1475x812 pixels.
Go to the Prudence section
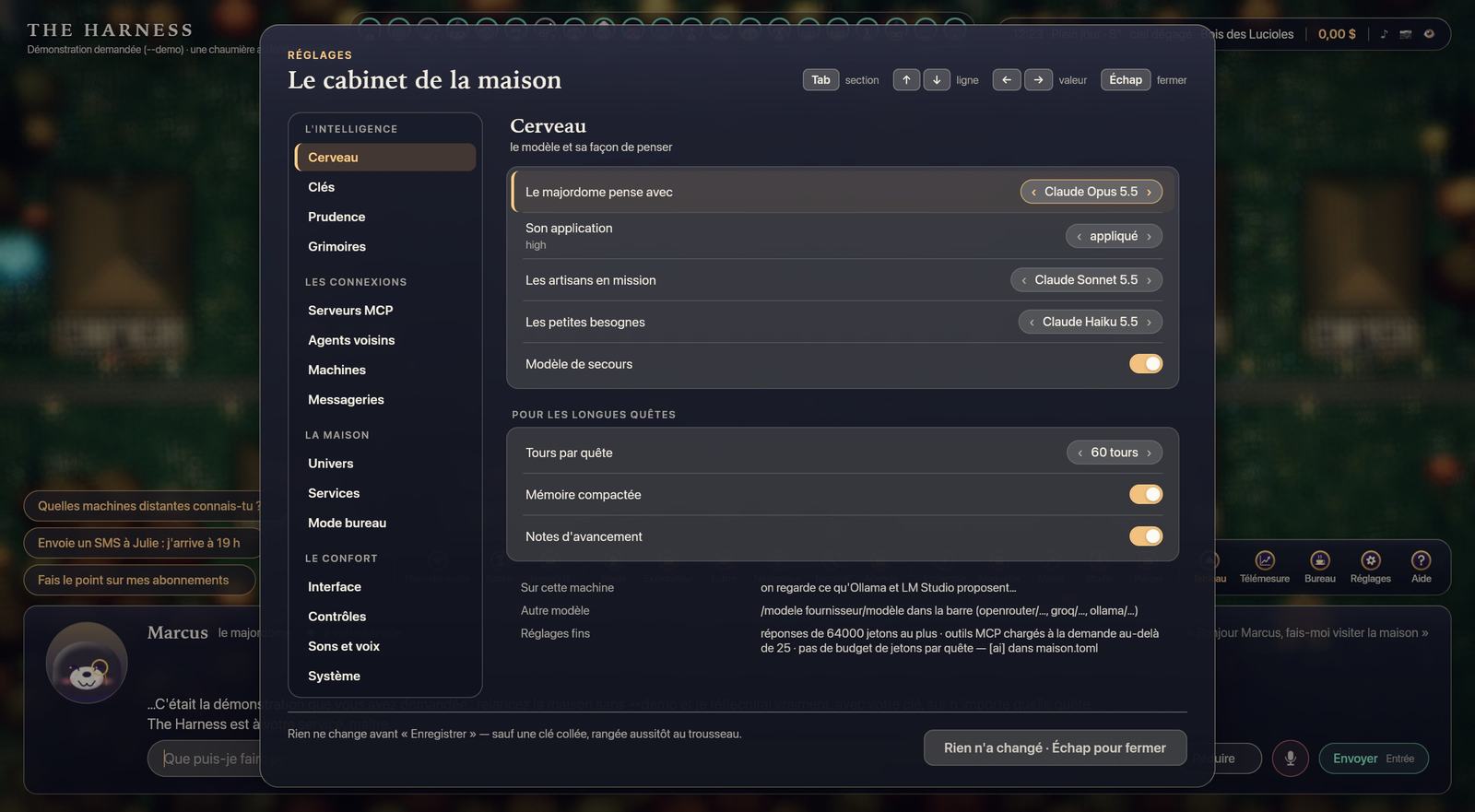click(385, 217)
